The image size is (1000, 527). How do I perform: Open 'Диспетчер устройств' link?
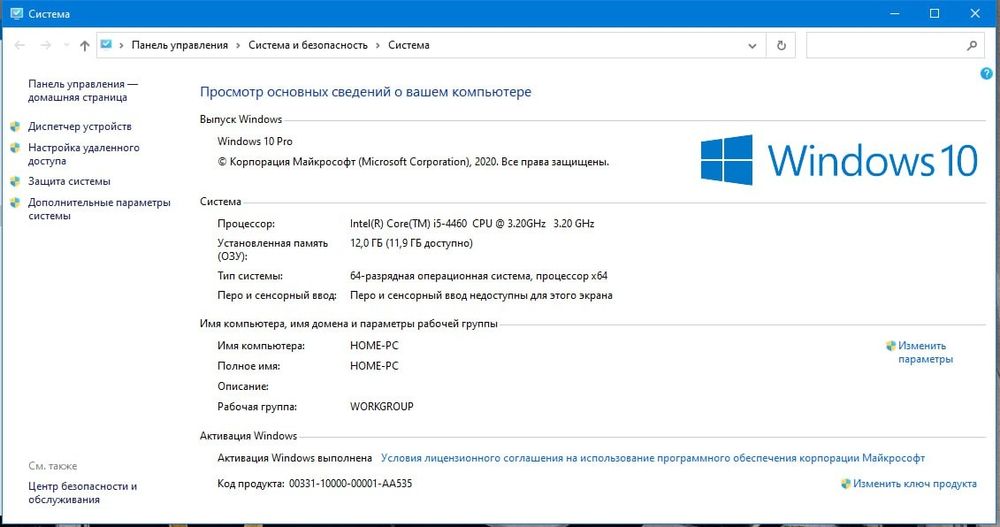80,126
